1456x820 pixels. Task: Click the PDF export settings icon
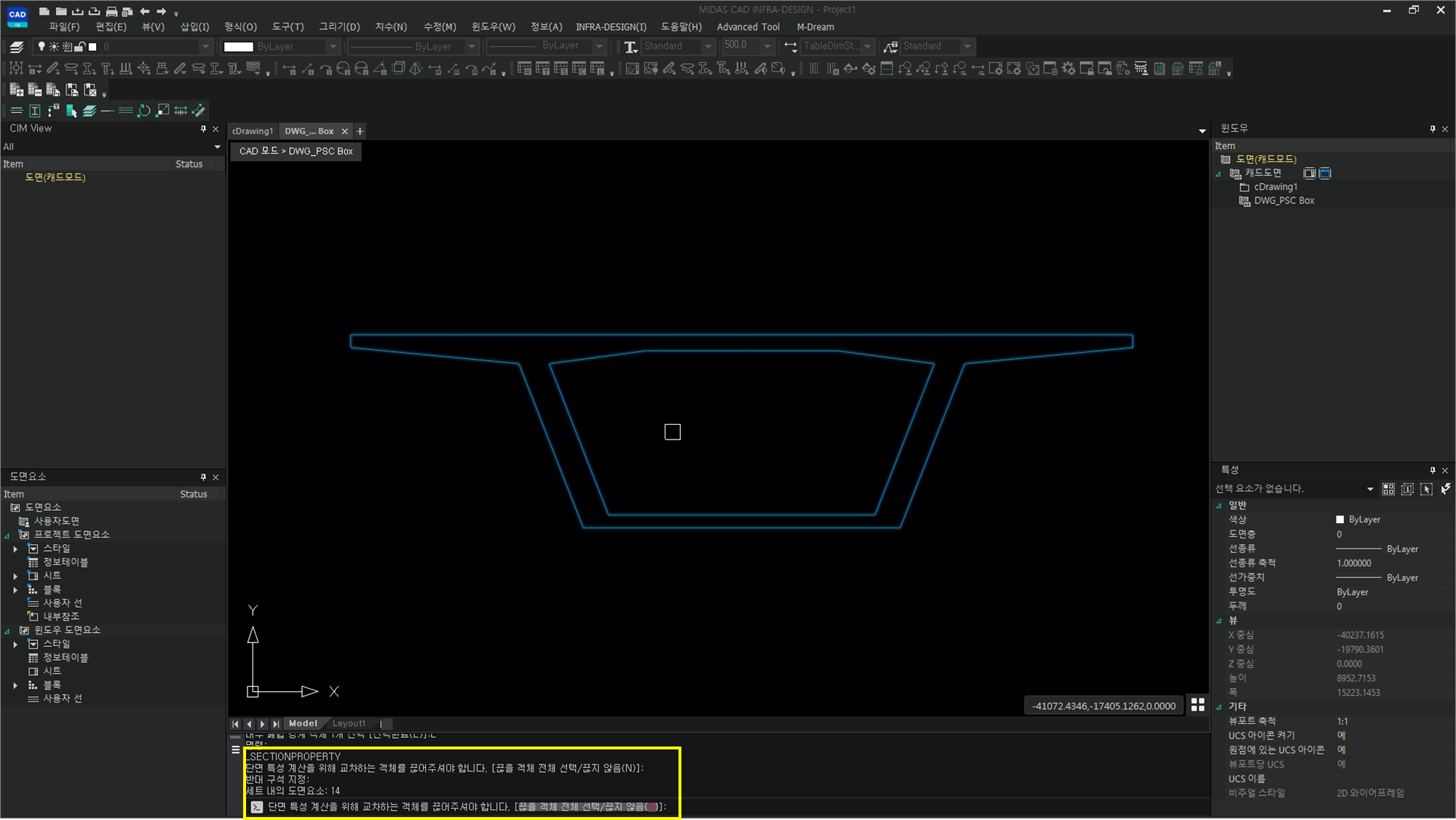pyautogui.click(x=1123, y=68)
